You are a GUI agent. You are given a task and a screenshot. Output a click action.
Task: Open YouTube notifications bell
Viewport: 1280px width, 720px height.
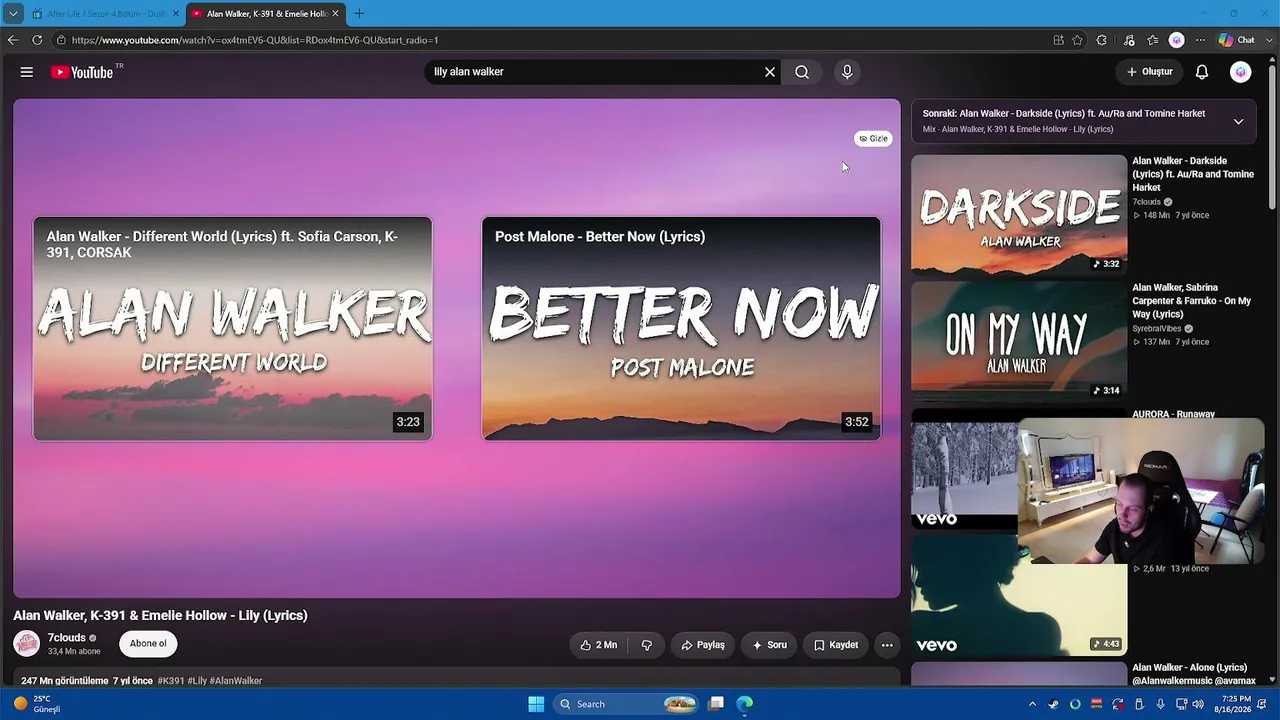click(x=1202, y=72)
